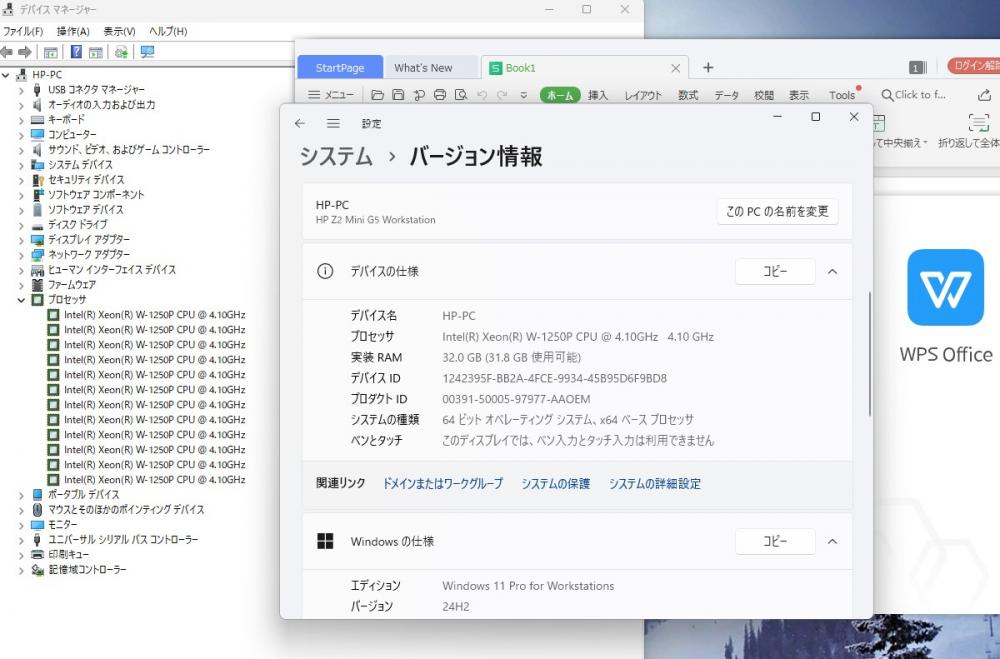Expand the モニター node arrow
The width and height of the screenshot is (1000, 659).
[x=21, y=525]
